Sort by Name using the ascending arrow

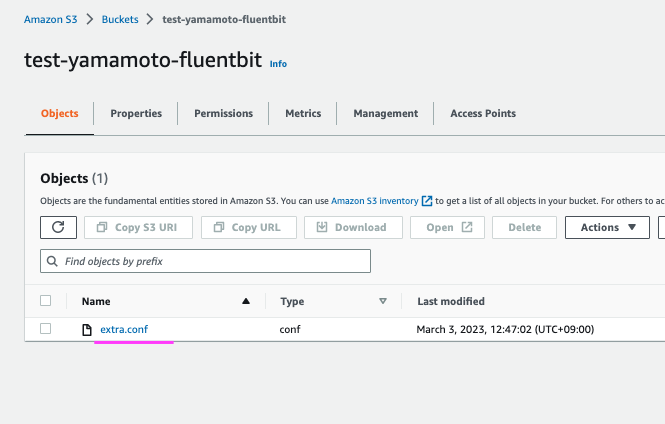pos(246,301)
